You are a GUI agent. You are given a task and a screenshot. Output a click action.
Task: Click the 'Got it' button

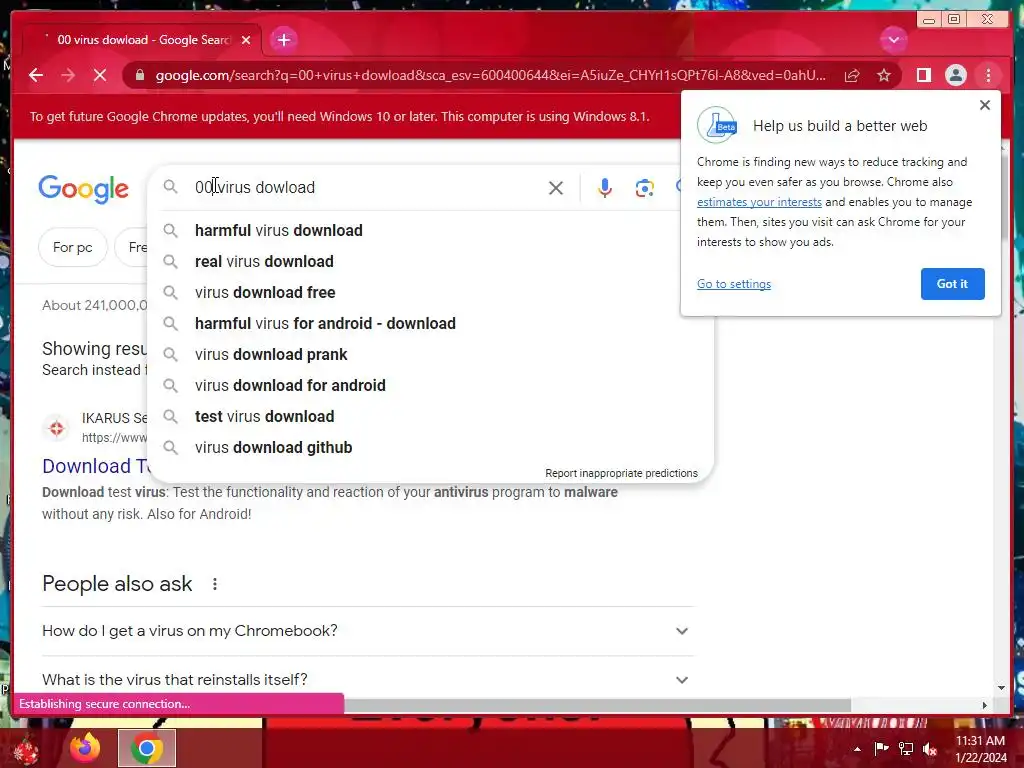coord(952,283)
